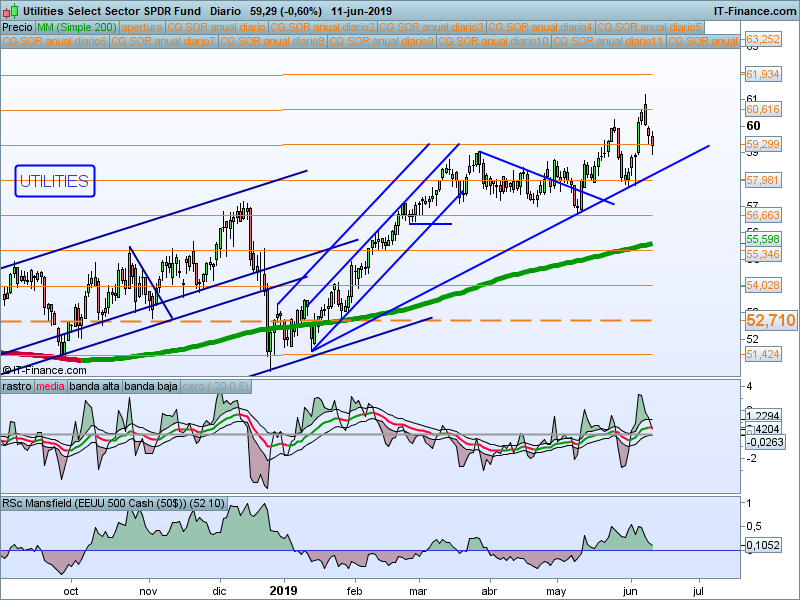This screenshot has width=800, height=600.
Task: Select the red media indicator label
Action: (51, 386)
